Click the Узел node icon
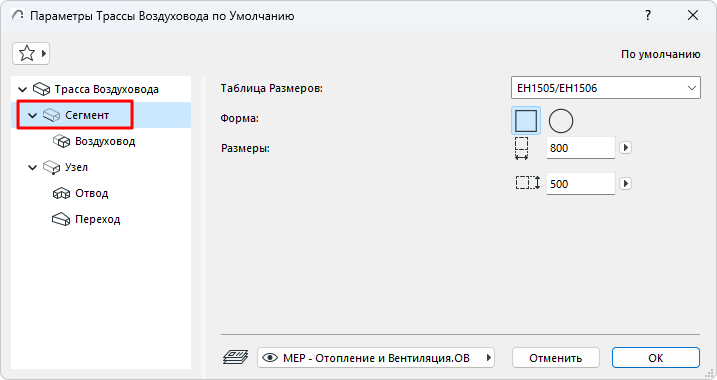717x380 pixels. (x=51, y=167)
